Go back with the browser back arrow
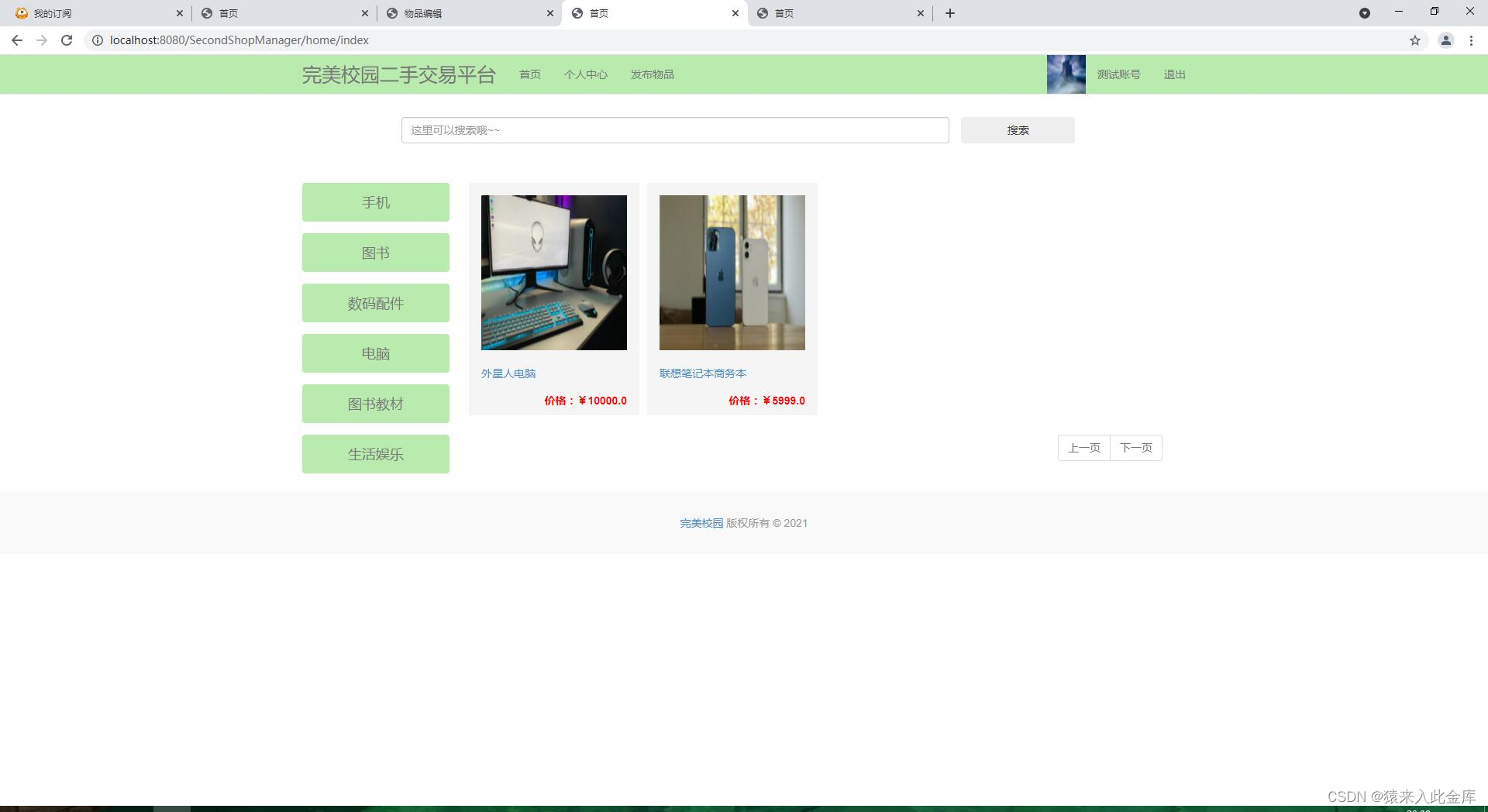1488x812 pixels. (x=17, y=40)
